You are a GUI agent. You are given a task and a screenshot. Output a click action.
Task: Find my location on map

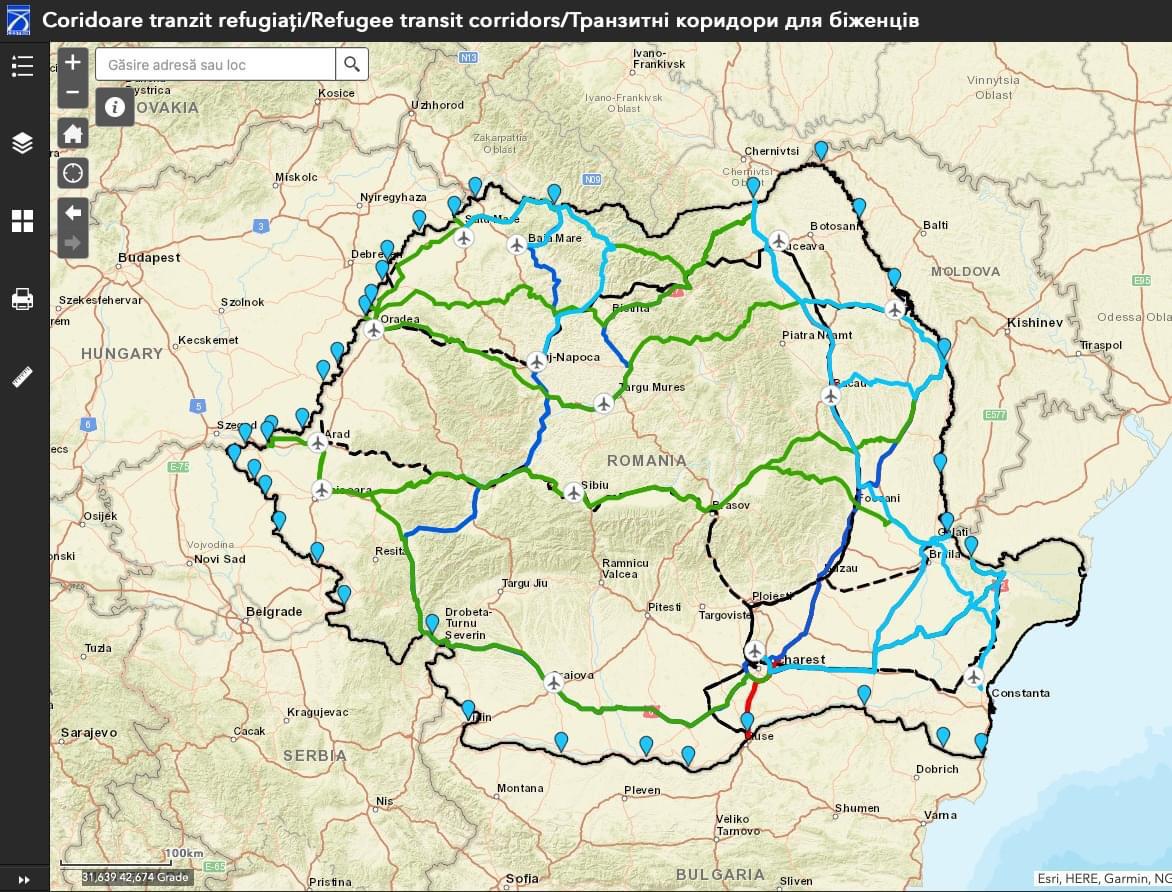click(73, 173)
